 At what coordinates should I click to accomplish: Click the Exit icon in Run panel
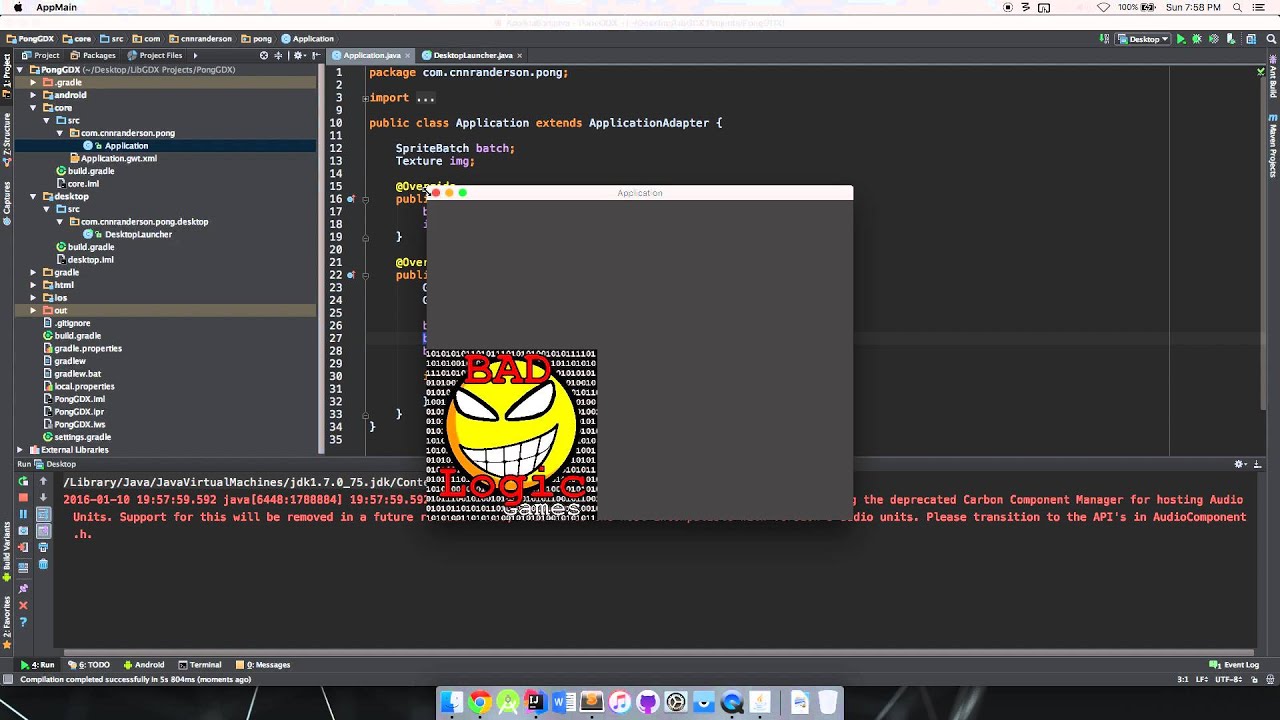click(23, 548)
